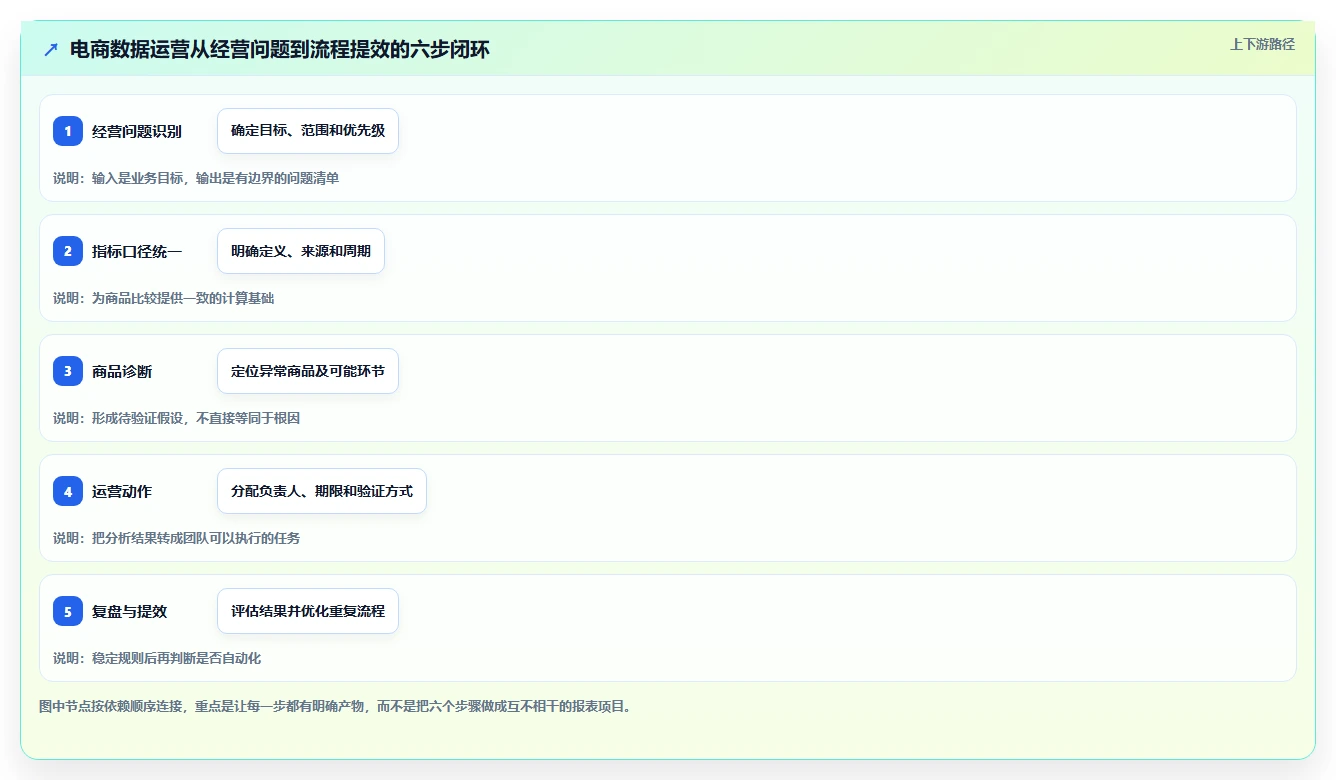Click note 说明：为商品比较提供一致的计算基础
Image resolution: width=1336 pixels, height=780 pixels.
(x=163, y=298)
